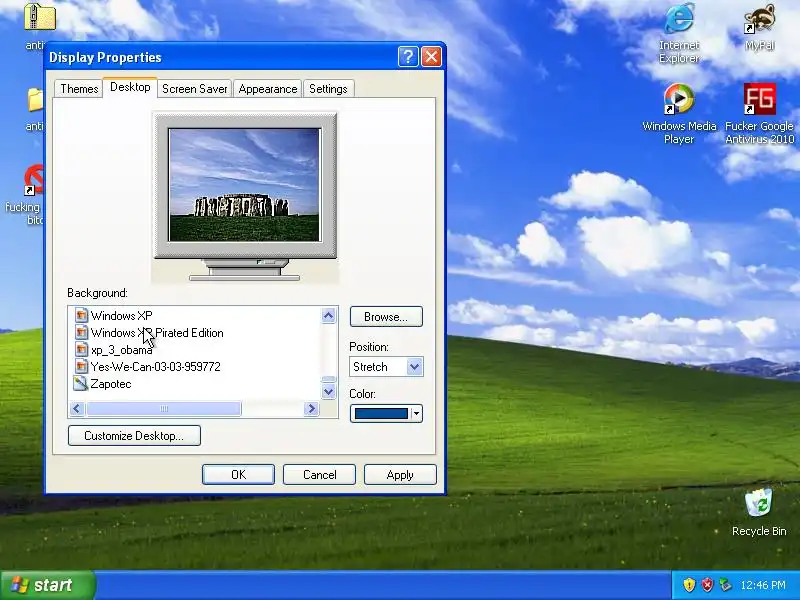Click the Browse... button
Screen dimensions: 800x600
386,317
